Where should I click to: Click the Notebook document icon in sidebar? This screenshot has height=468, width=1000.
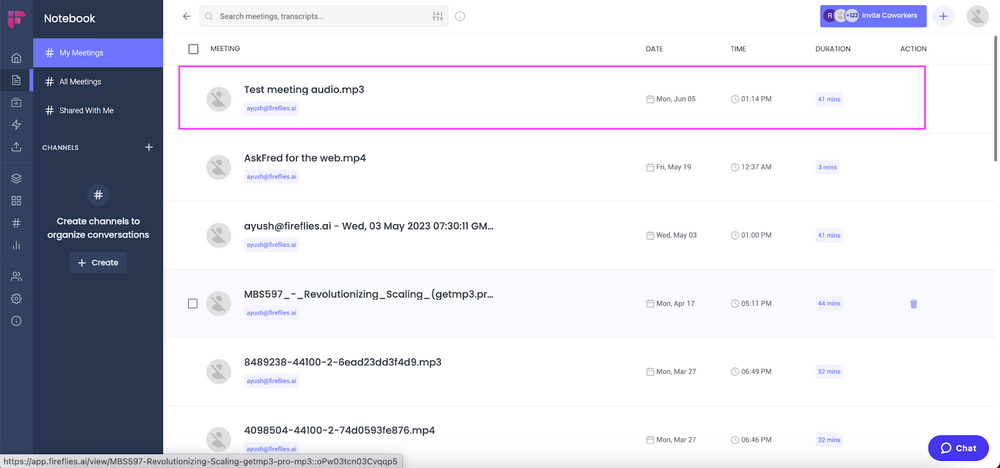pyautogui.click(x=17, y=80)
